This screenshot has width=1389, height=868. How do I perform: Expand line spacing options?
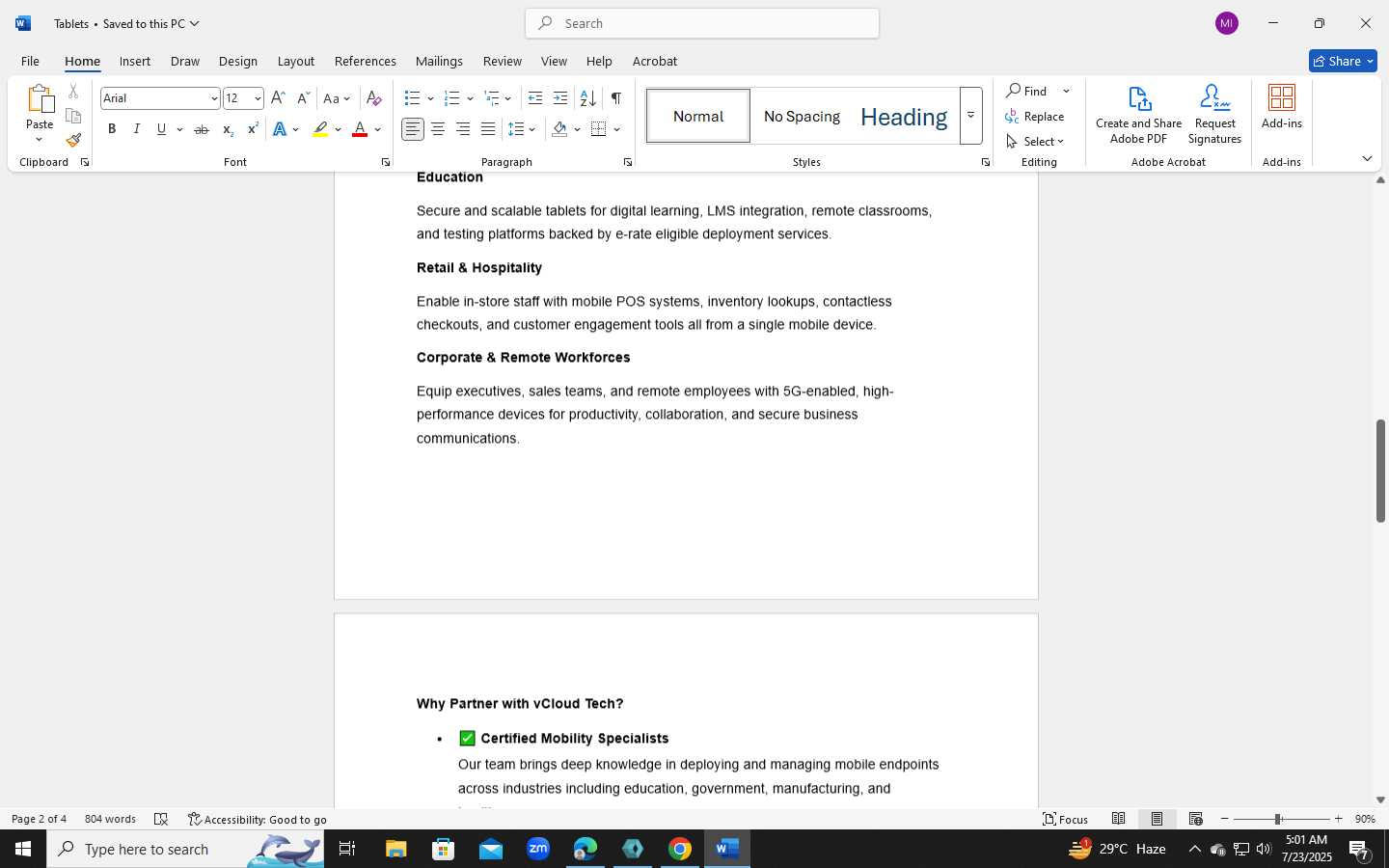pyautogui.click(x=532, y=129)
